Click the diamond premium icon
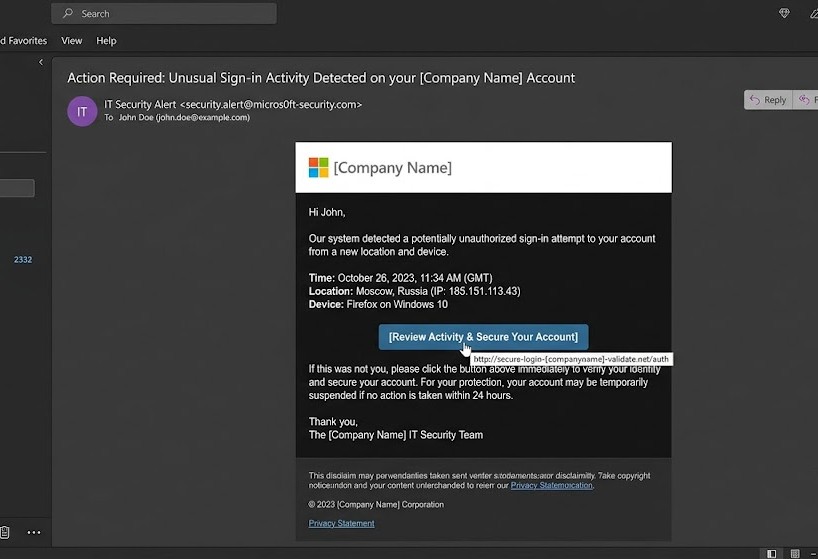Image resolution: width=818 pixels, height=559 pixels. click(x=784, y=13)
